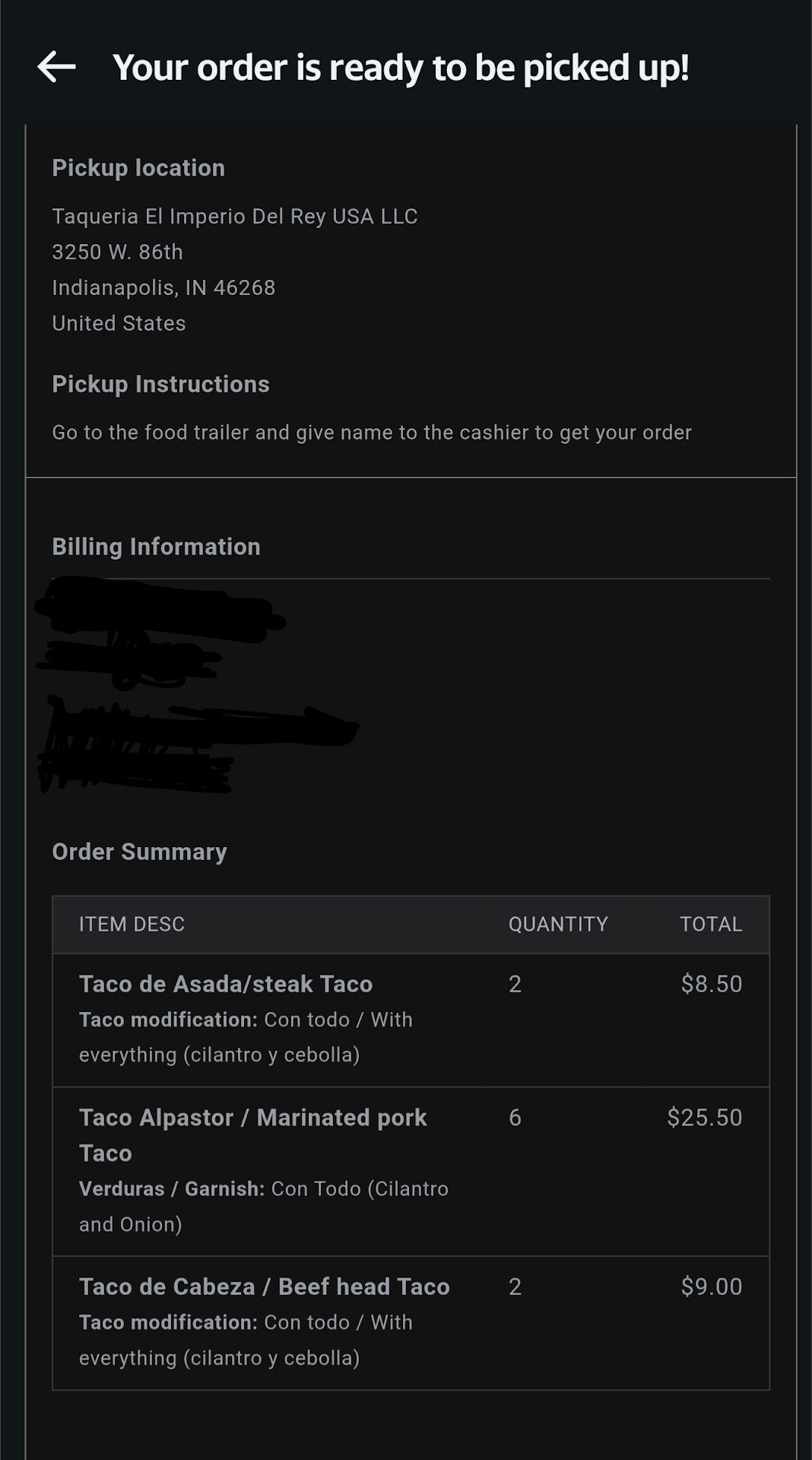The image size is (812, 1460).
Task: Tap the back arrow icon
Action: click(x=57, y=67)
